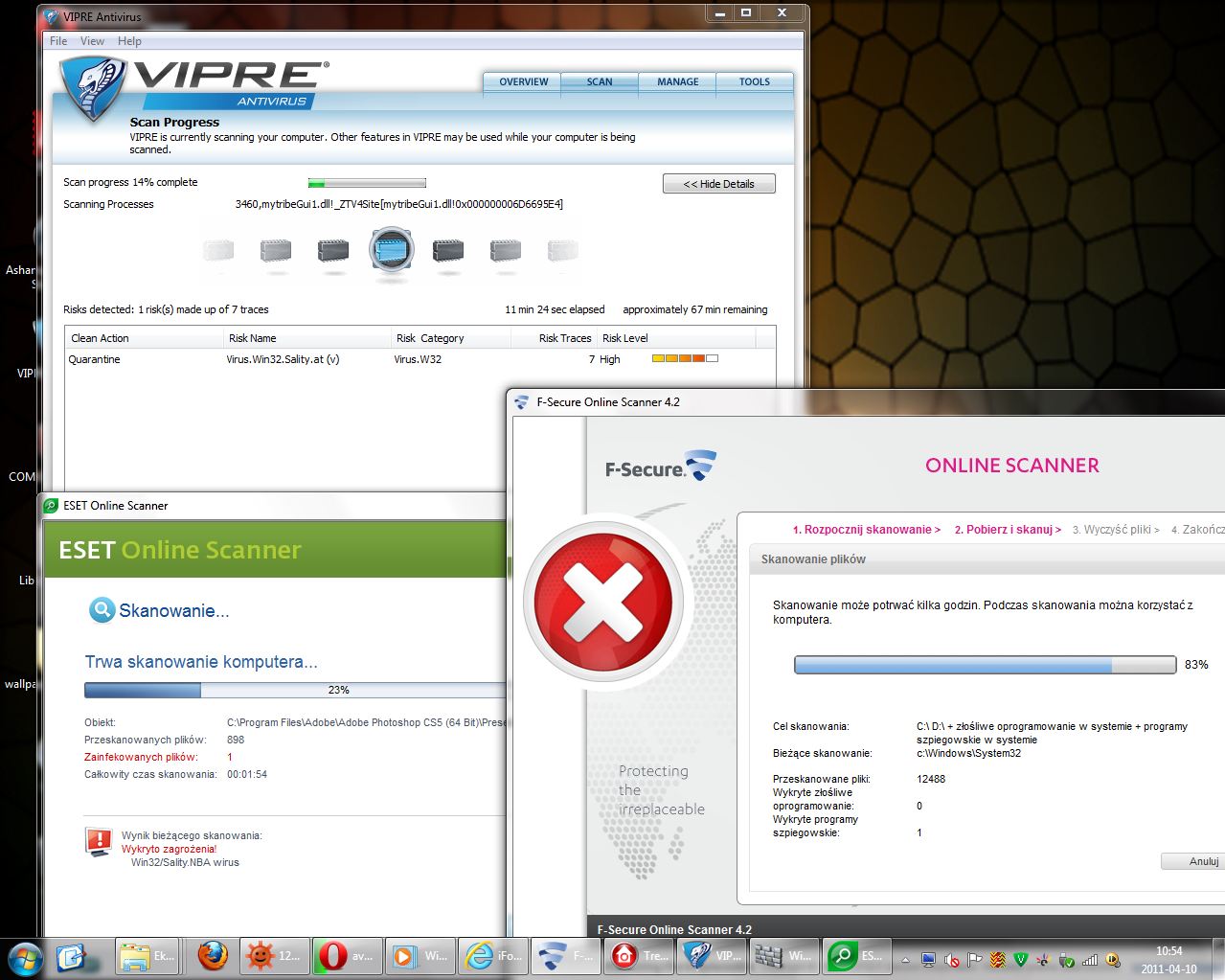
Task: Click step '1. Rozpocznij skanowanie' in F-Secure
Action: click(866, 530)
